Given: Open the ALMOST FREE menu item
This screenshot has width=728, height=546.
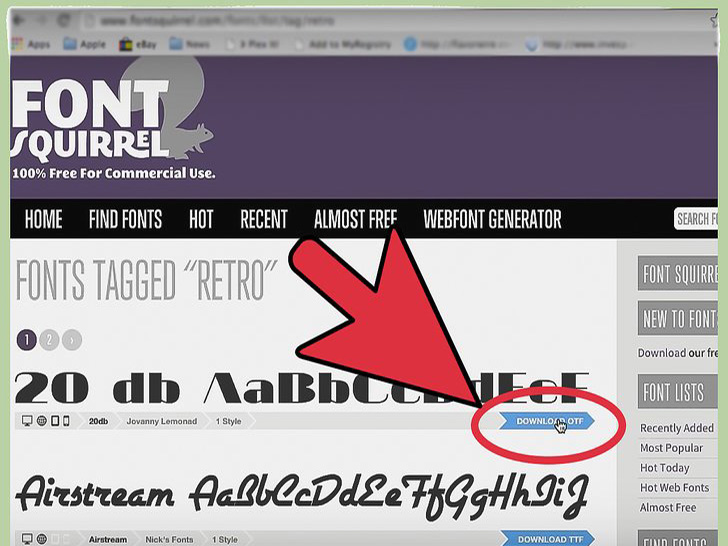Looking at the screenshot, I should point(355,219).
